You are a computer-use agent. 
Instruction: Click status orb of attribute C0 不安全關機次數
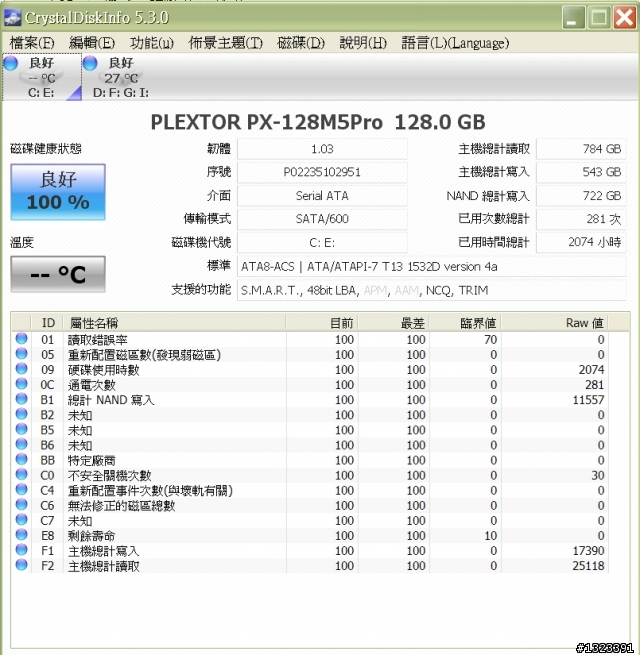(x=21, y=474)
